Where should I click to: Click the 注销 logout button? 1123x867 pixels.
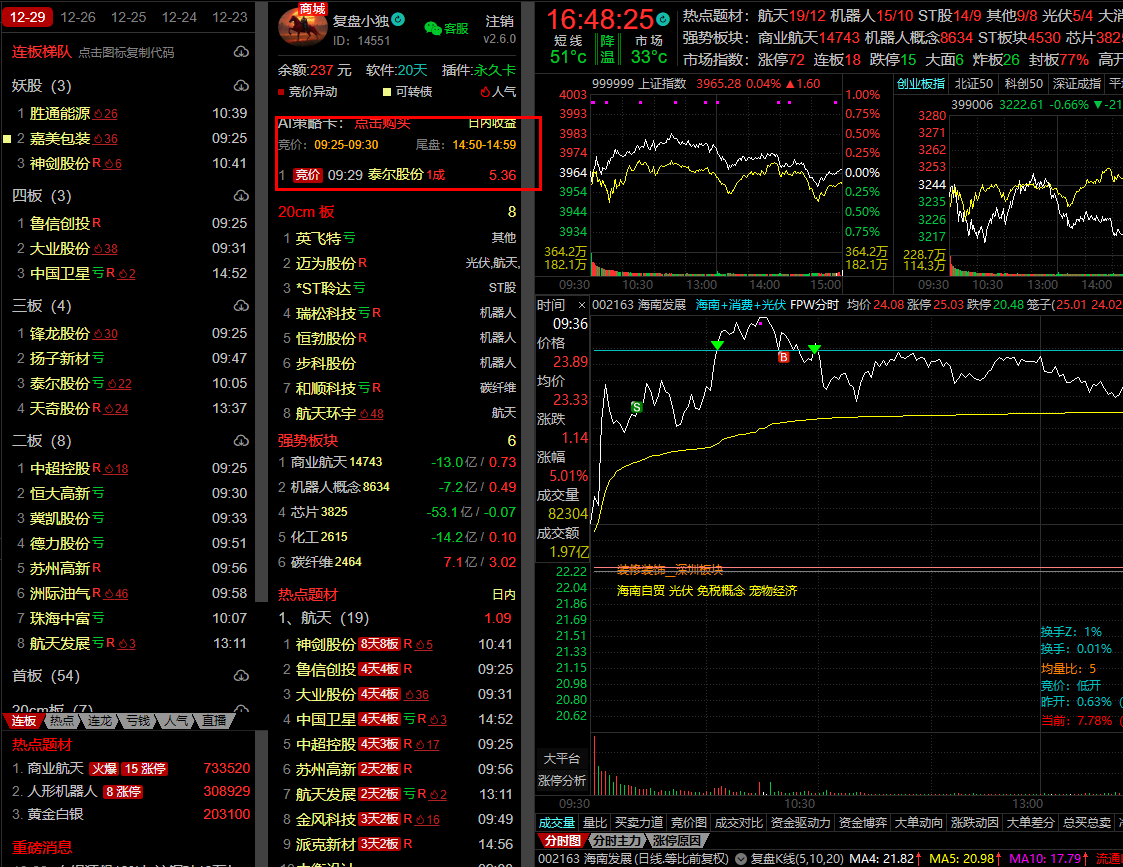point(499,21)
